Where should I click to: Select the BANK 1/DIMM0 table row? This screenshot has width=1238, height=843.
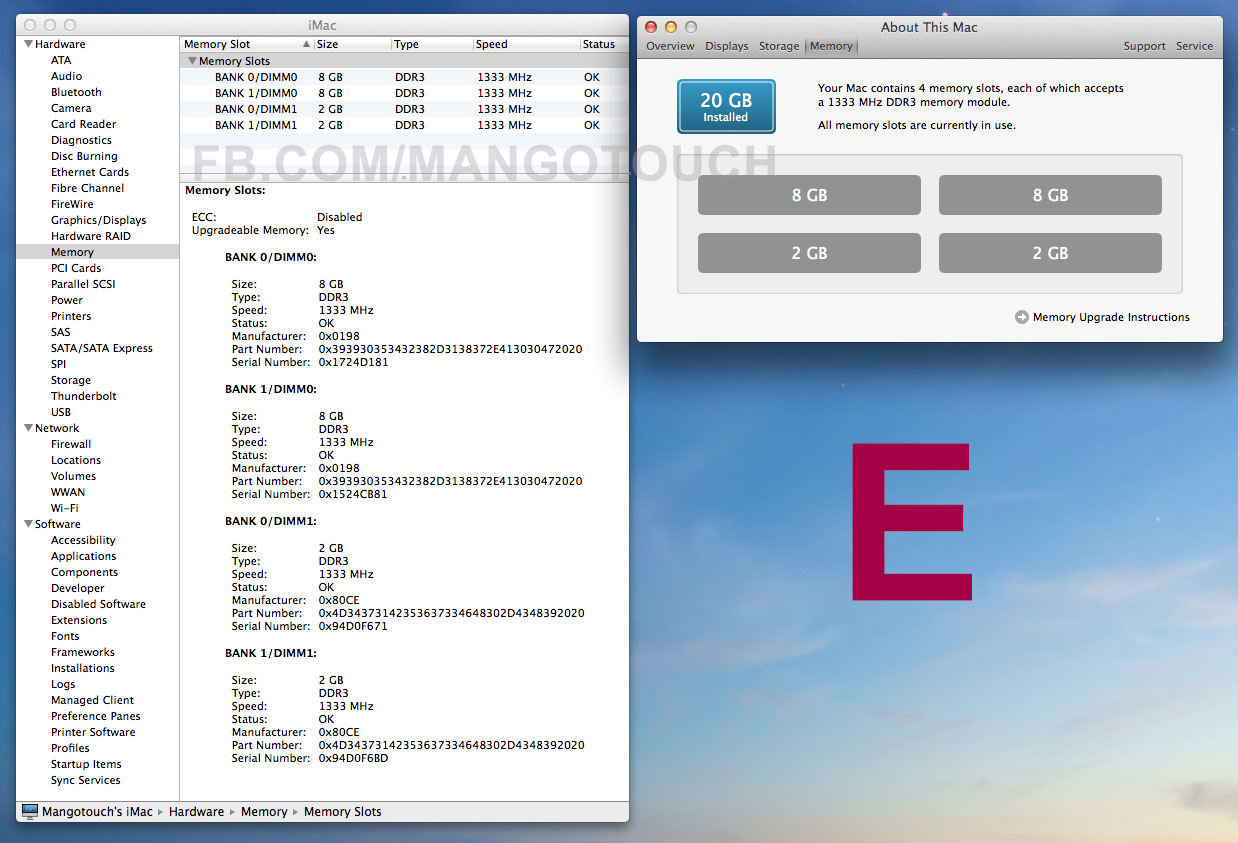(x=404, y=93)
